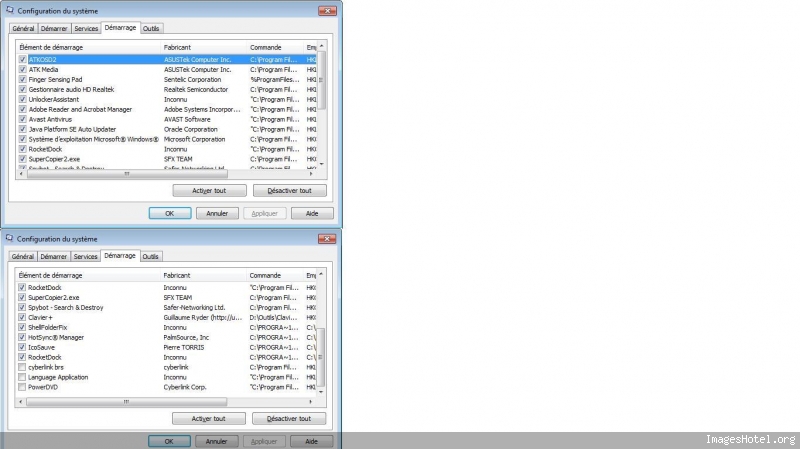Open Général tab in lower window
Image resolution: width=800 pixels, height=449 pixels.
pos(23,257)
